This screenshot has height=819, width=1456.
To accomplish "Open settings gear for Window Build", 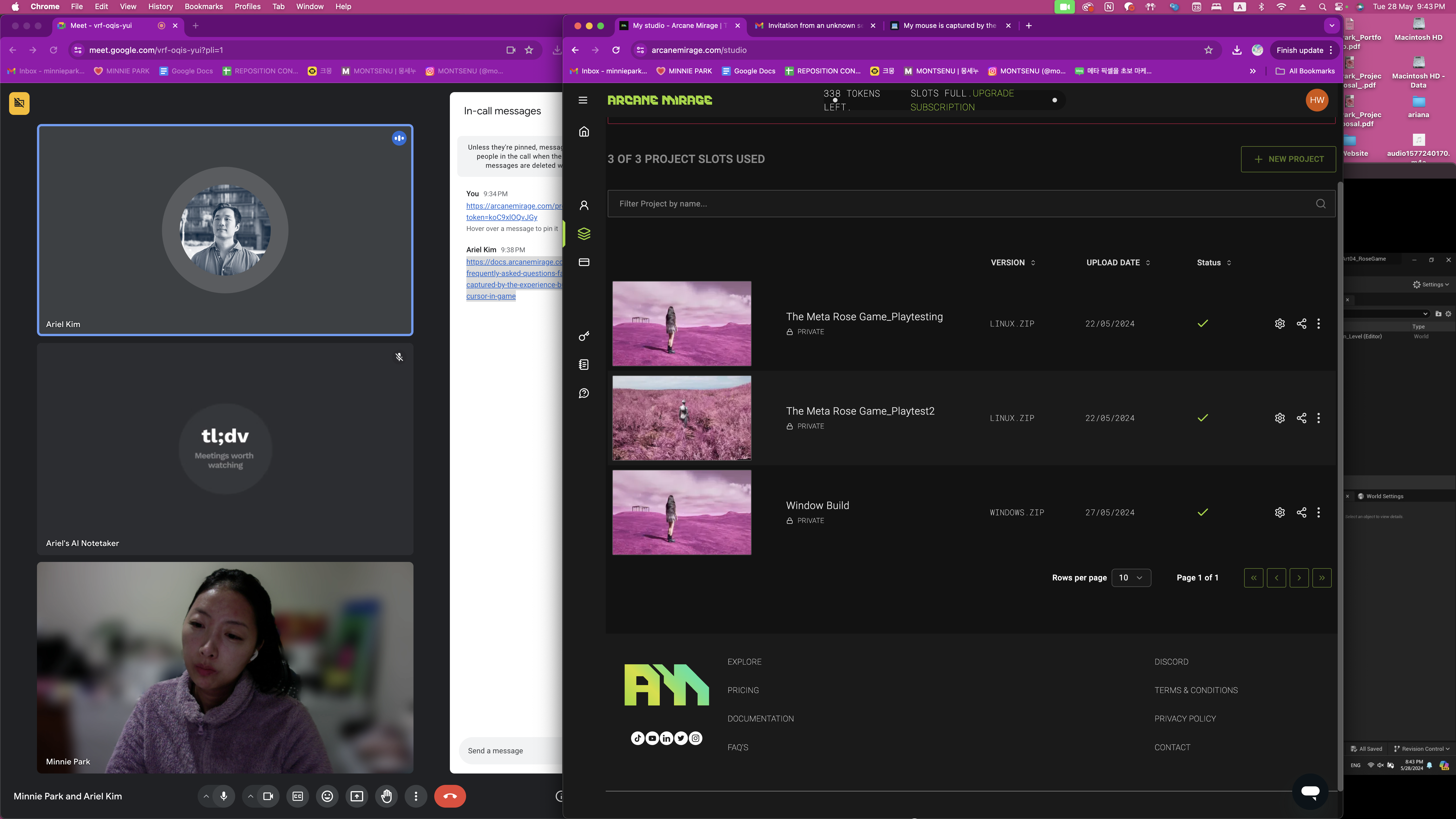I will (x=1280, y=512).
